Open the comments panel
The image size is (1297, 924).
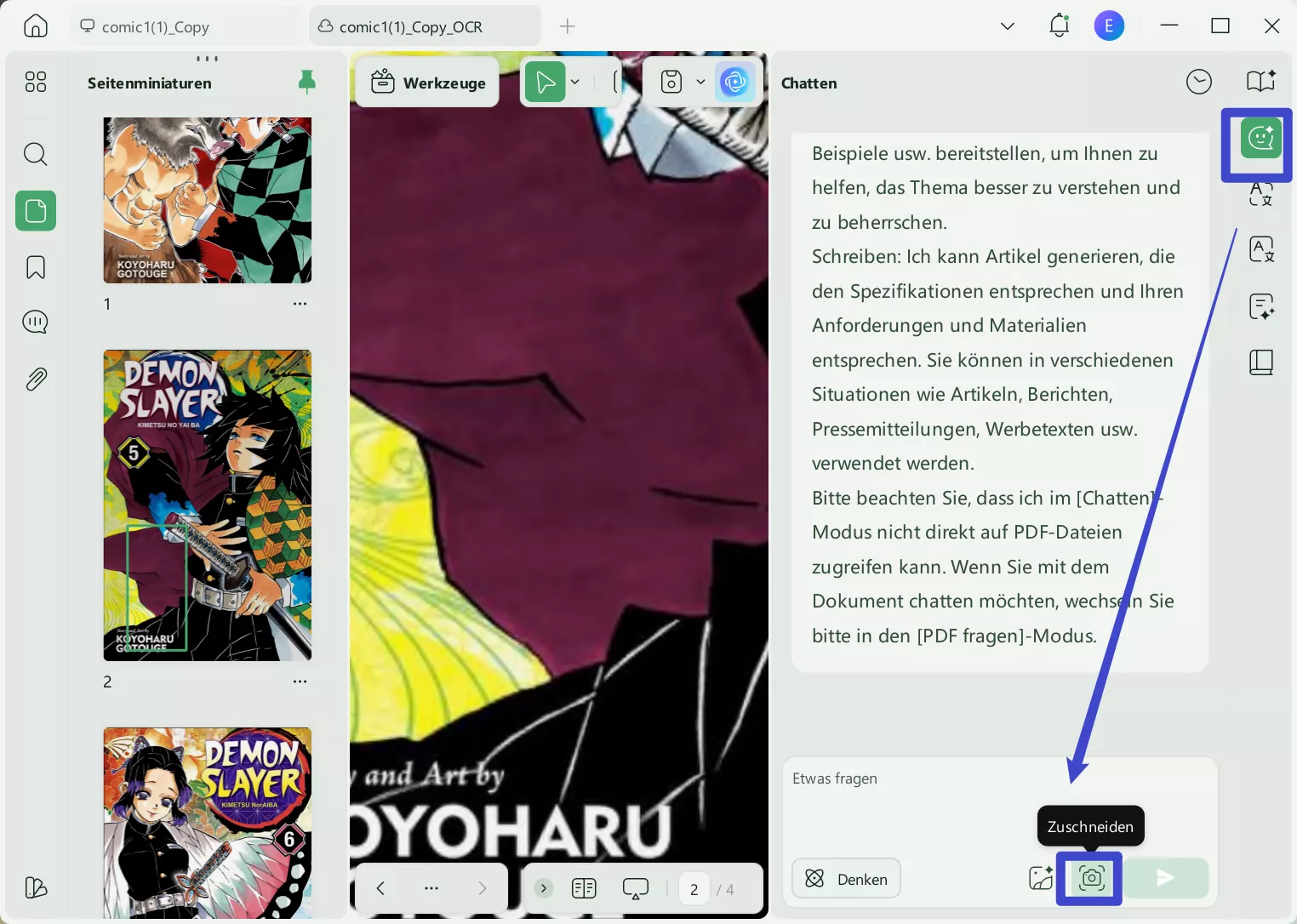click(x=36, y=322)
